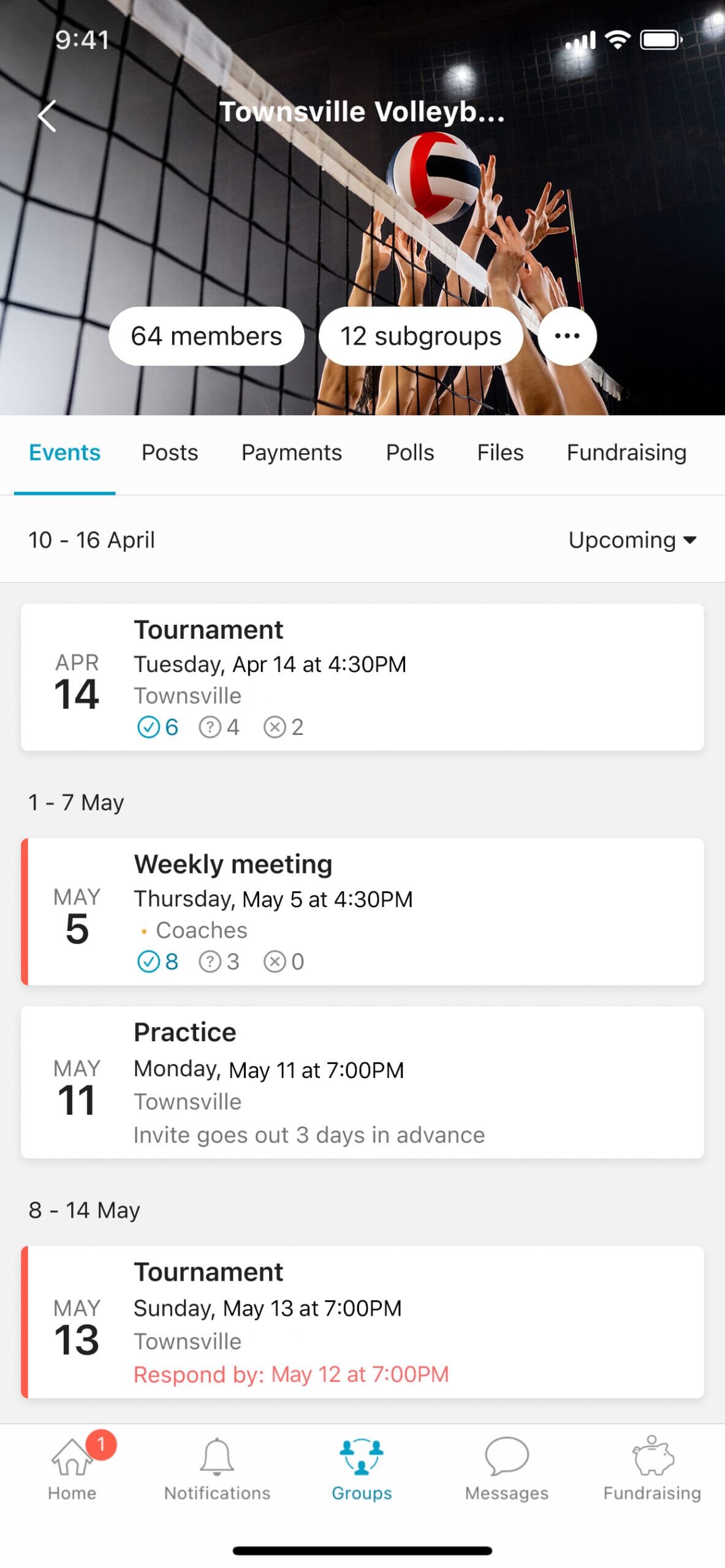Open the Fundraising tab in top tabs
This screenshot has height=1568, width=725.
[x=626, y=453]
